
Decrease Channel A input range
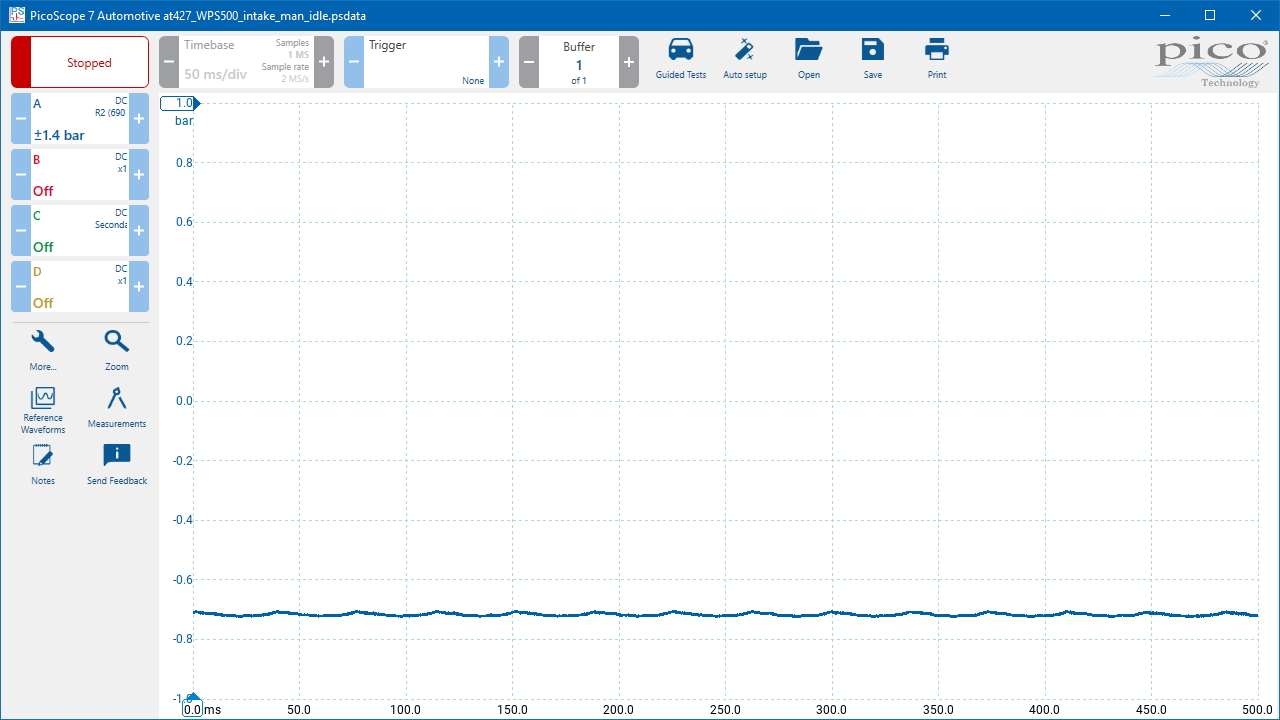point(21,118)
